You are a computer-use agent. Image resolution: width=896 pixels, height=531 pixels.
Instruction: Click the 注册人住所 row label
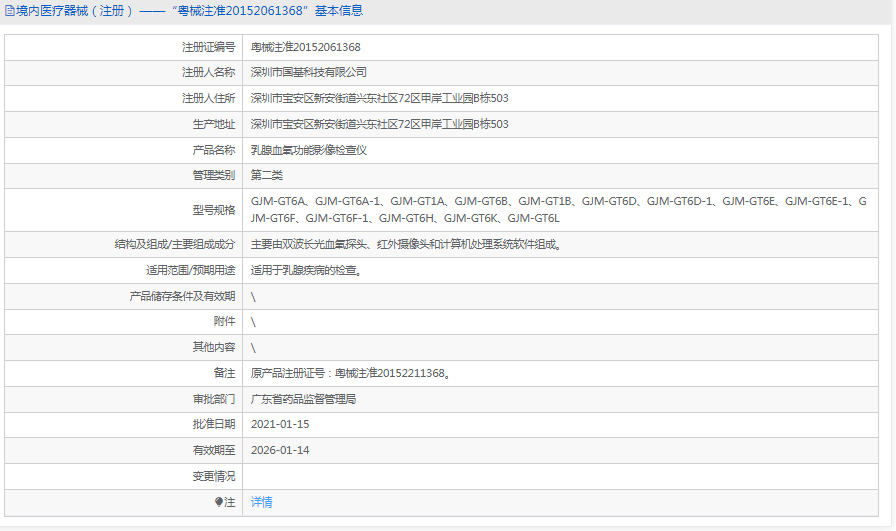tap(209, 98)
